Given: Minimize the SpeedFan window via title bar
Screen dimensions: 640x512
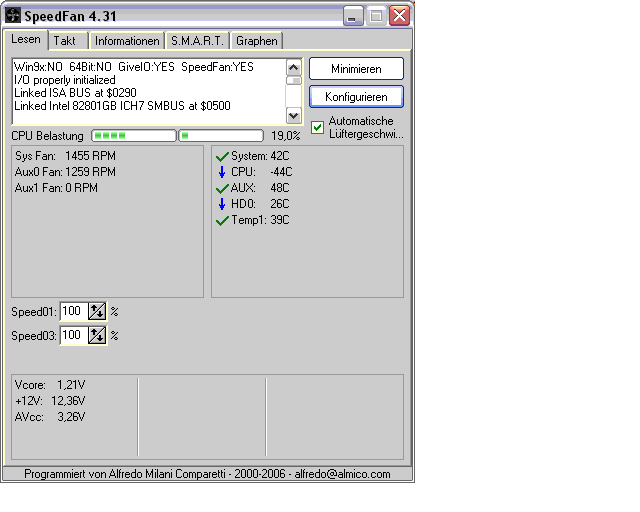Looking at the screenshot, I should click(x=353, y=16).
